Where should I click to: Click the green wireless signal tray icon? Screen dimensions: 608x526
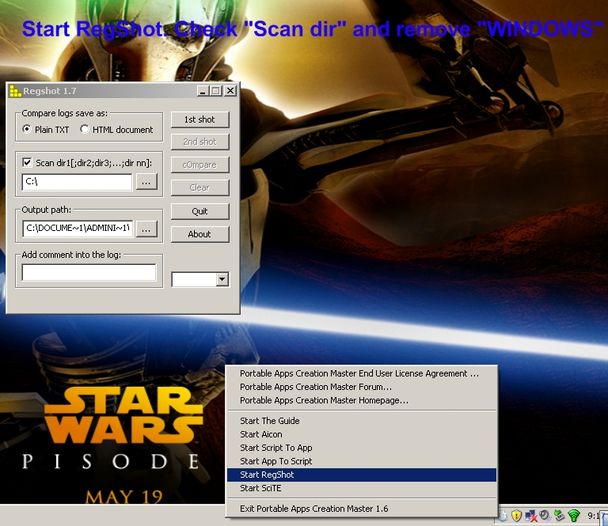[574, 516]
